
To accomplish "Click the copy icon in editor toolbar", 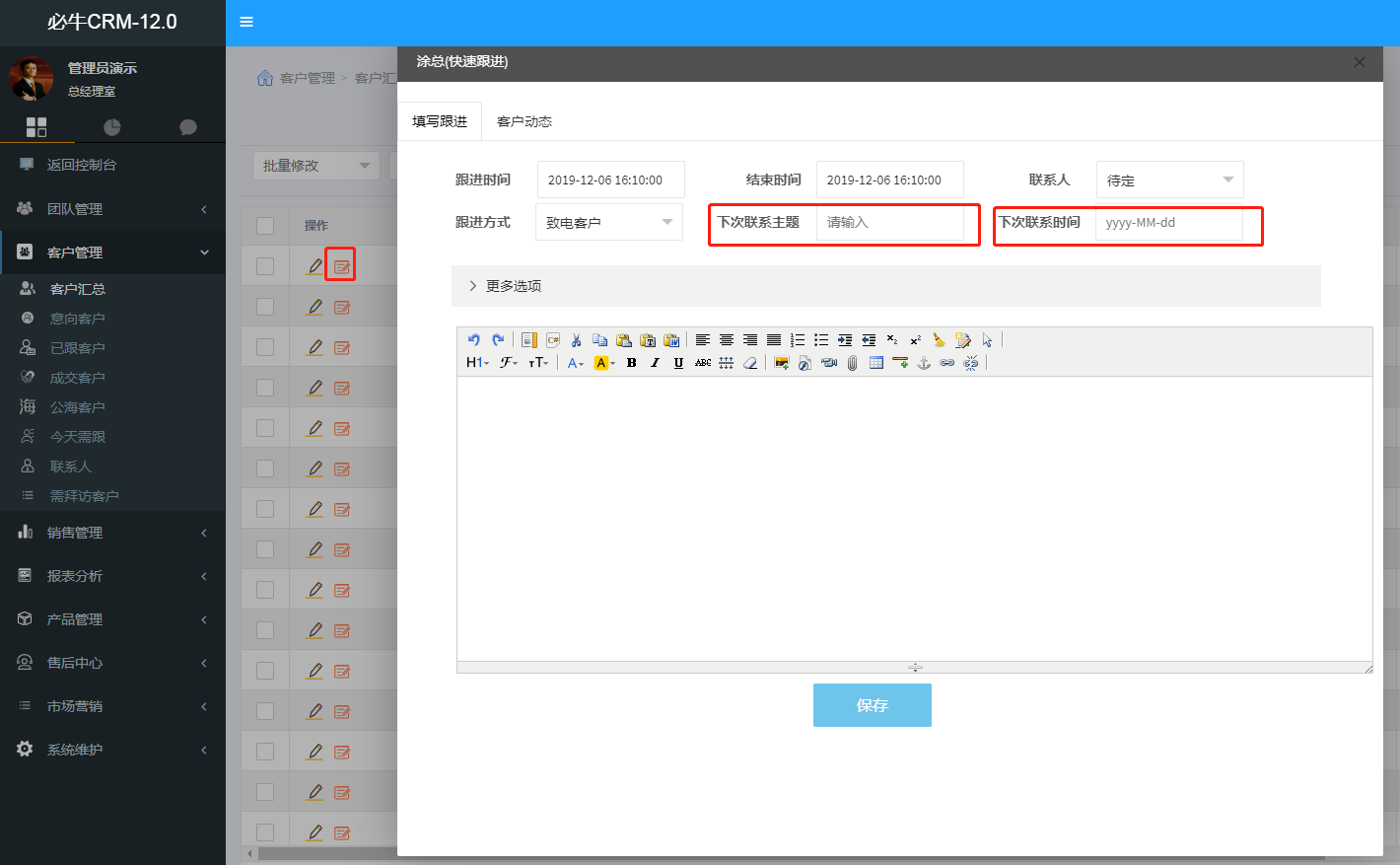I will pos(600,339).
